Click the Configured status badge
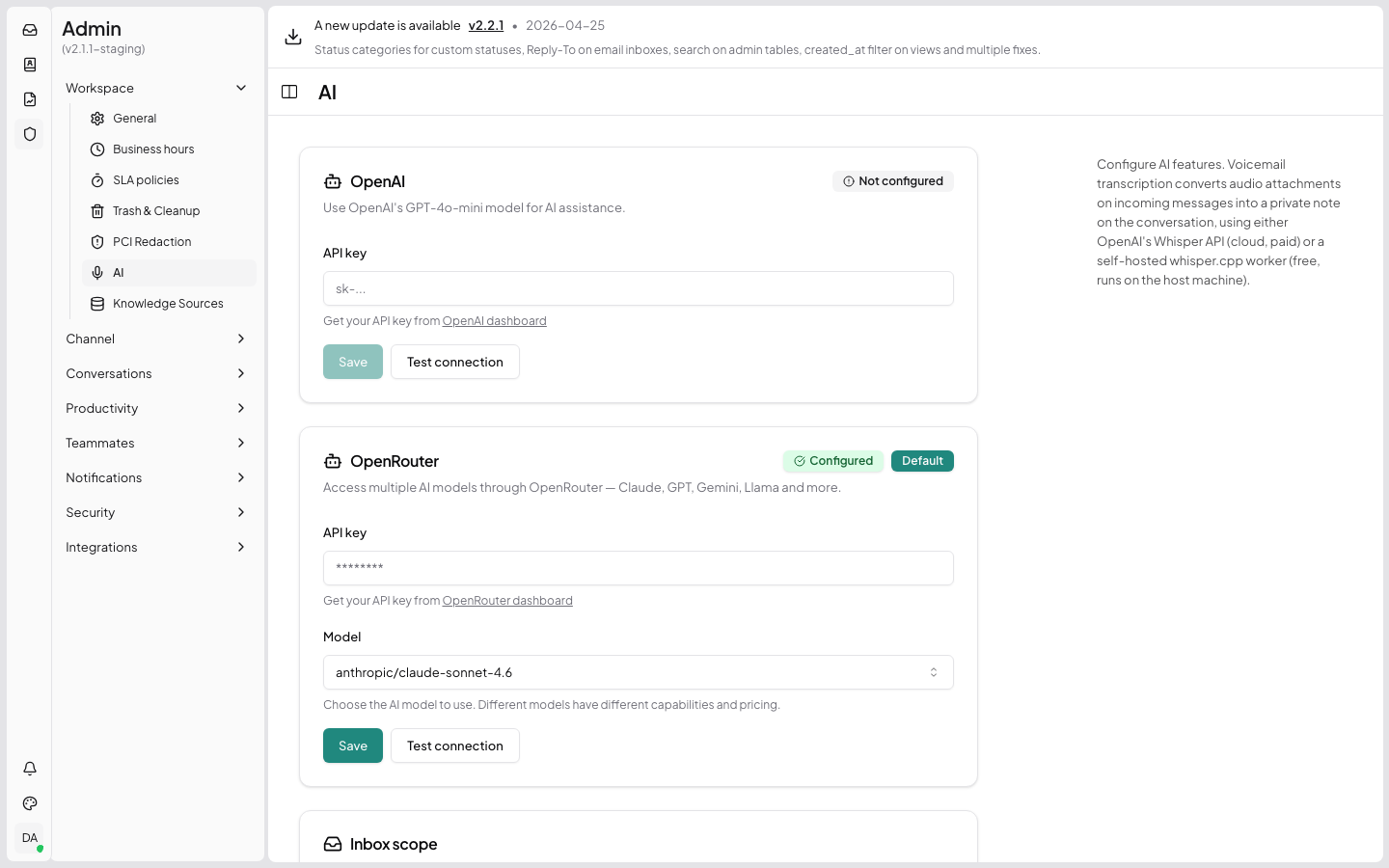Image resolution: width=1389 pixels, height=868 pixels. coord(833,461)
